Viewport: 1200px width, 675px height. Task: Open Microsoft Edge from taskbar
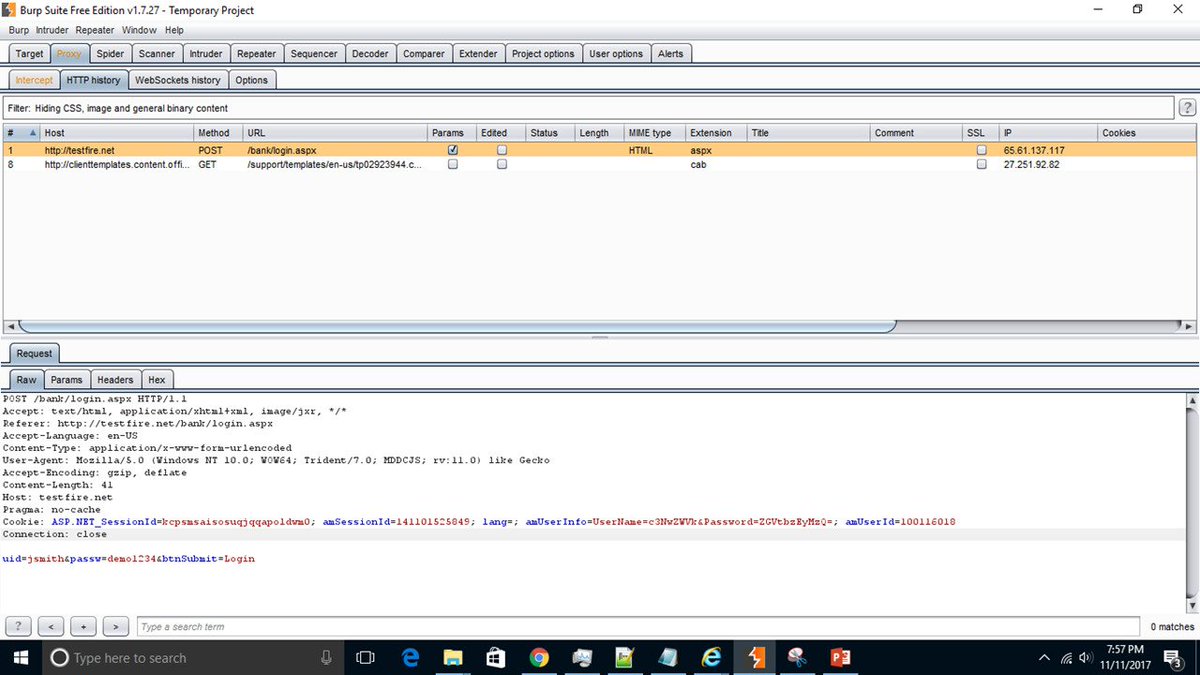pos(410,657)
